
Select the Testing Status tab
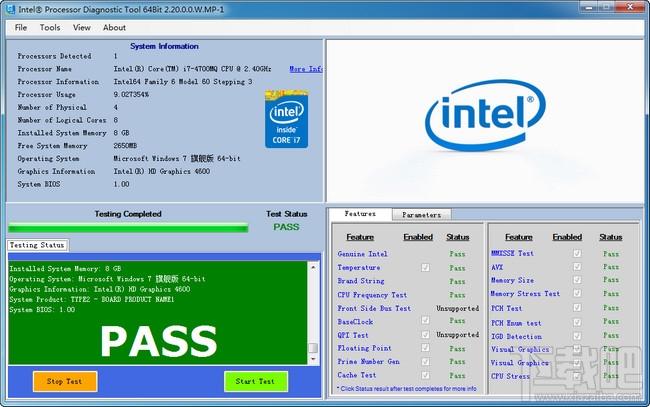[x=37, y=245]
